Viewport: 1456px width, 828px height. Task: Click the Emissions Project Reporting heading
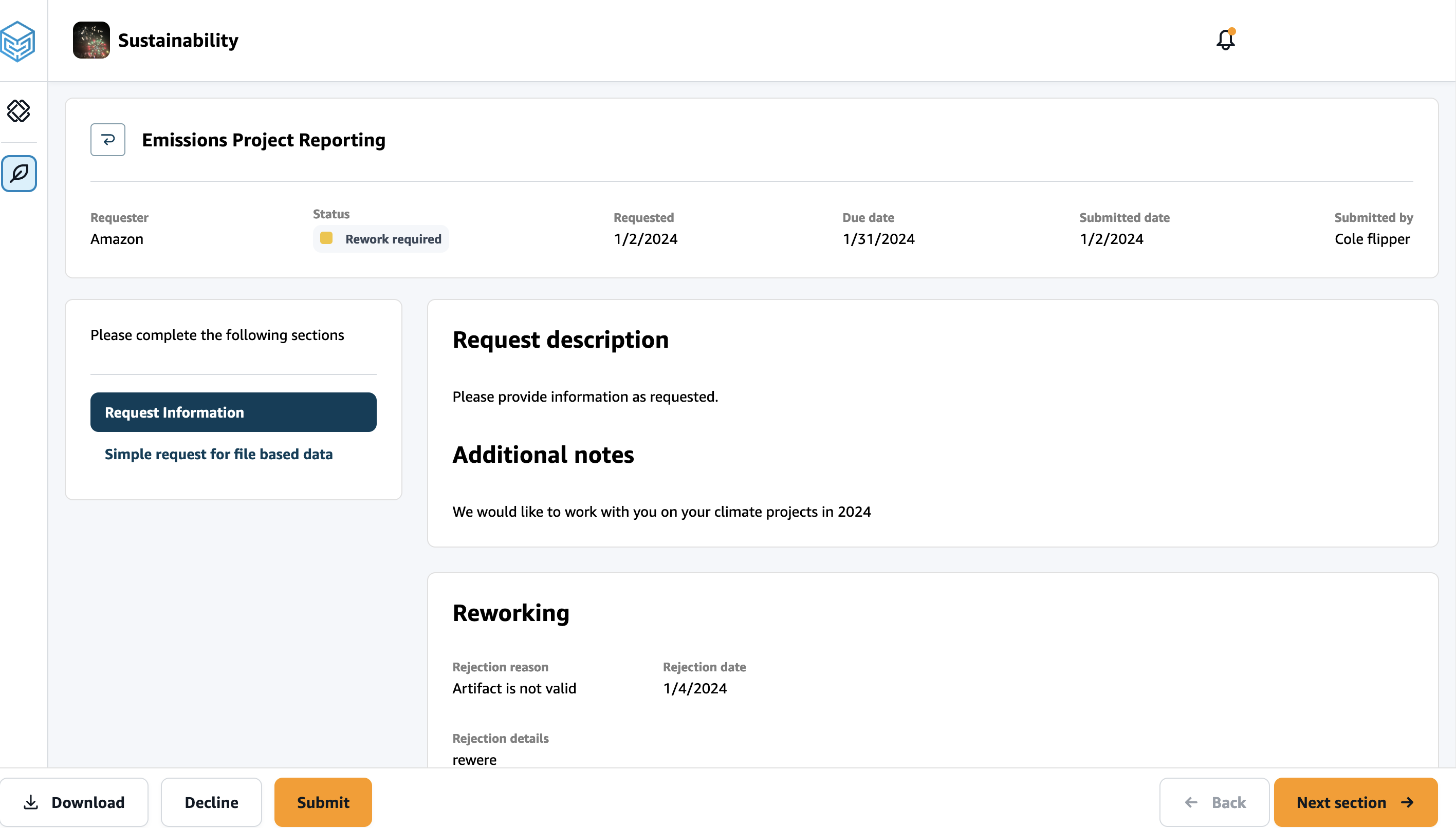coord(264,139)
